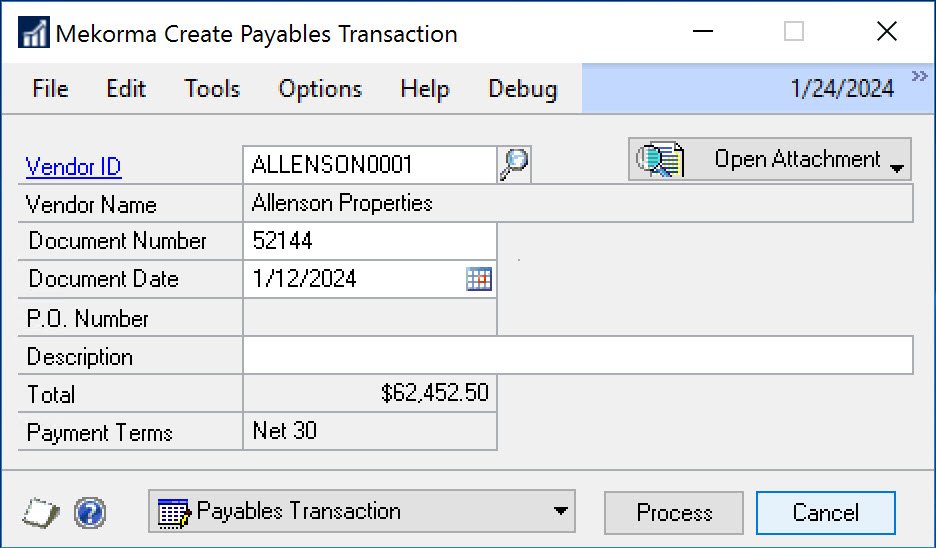The height and width of the screenshot is (548, 936).
Task: Open the Tools menu
Action: click(212, 89)
